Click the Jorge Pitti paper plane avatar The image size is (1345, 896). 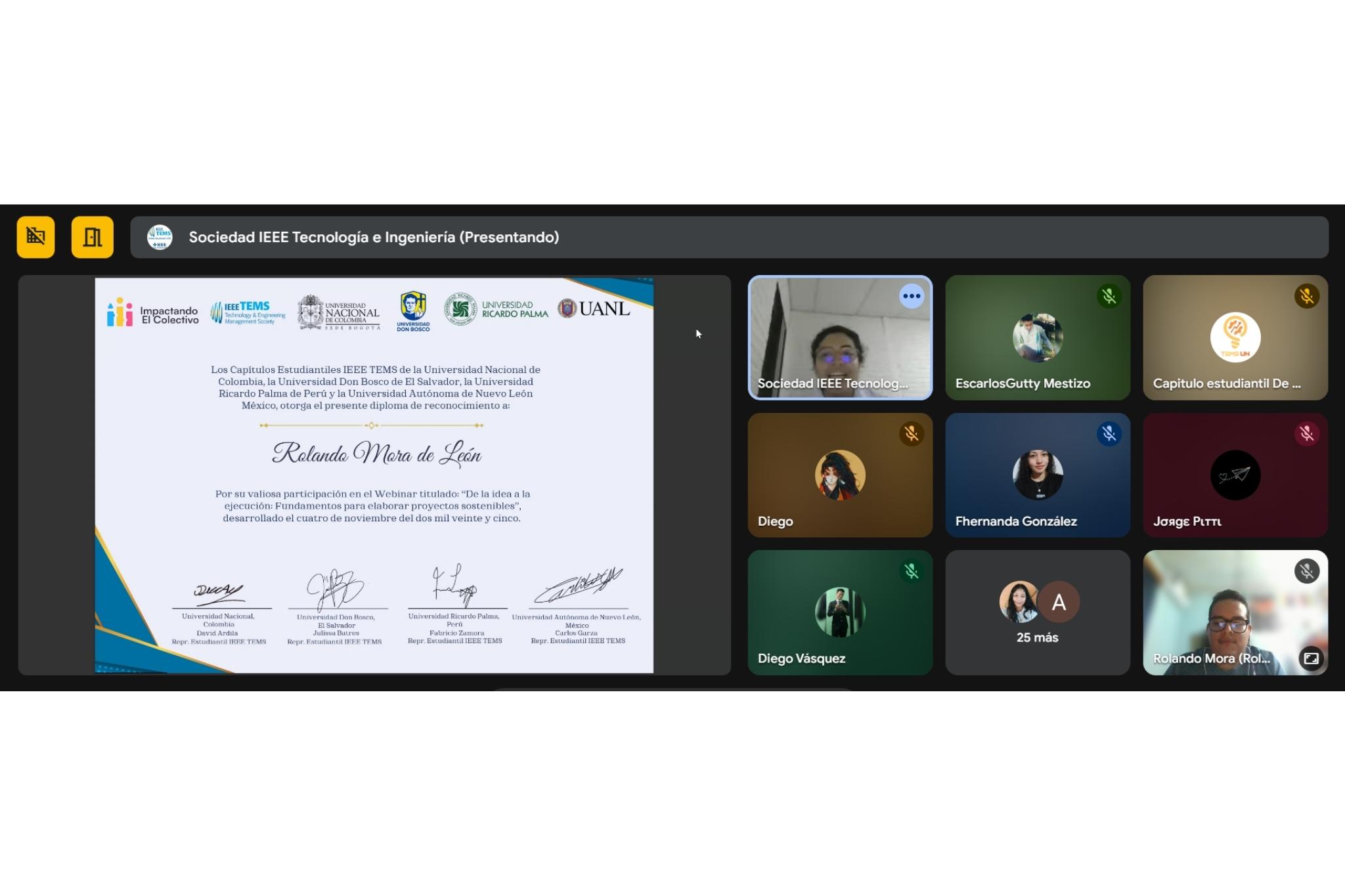(1235, 475)
